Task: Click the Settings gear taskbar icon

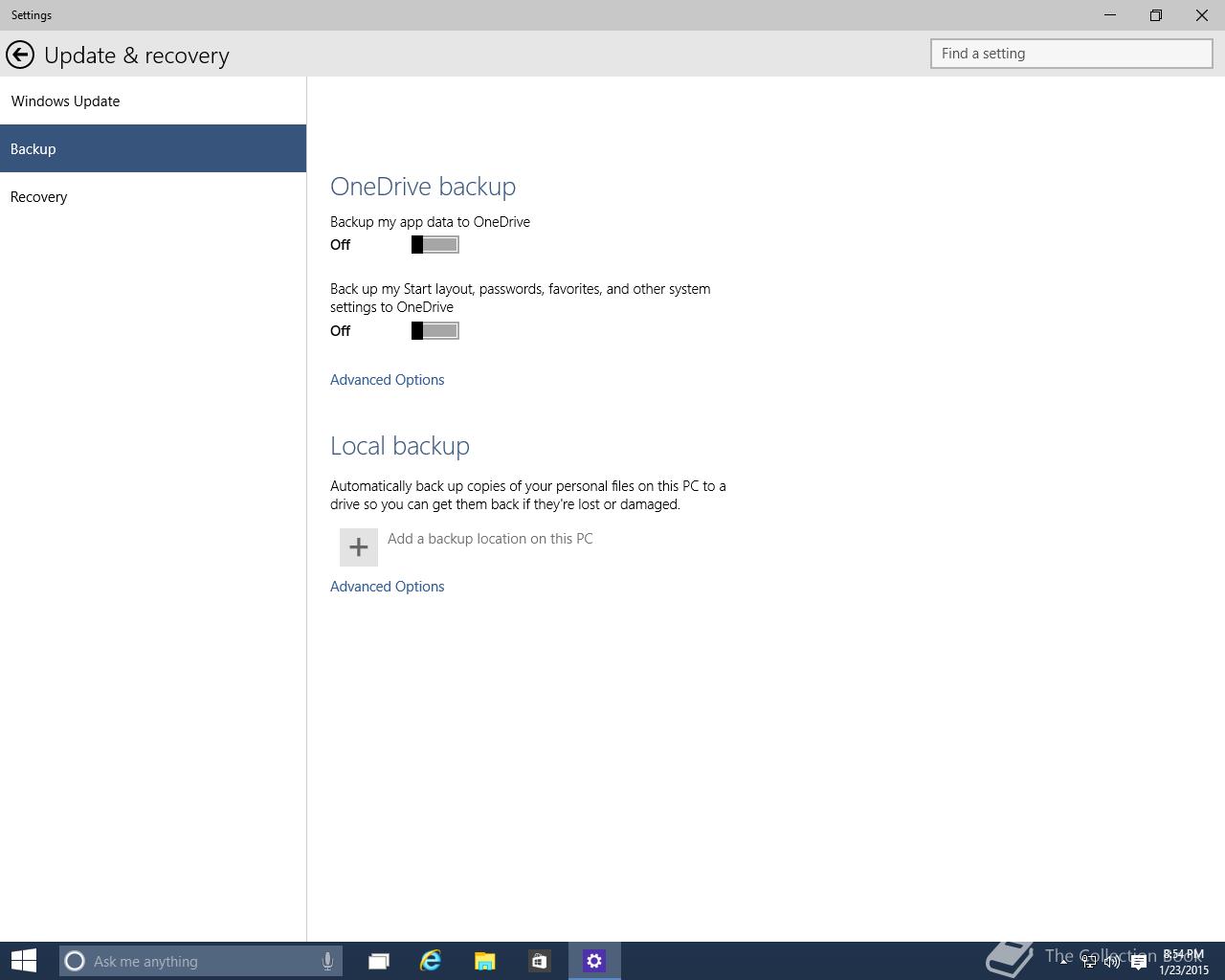Action: [594, 961]
